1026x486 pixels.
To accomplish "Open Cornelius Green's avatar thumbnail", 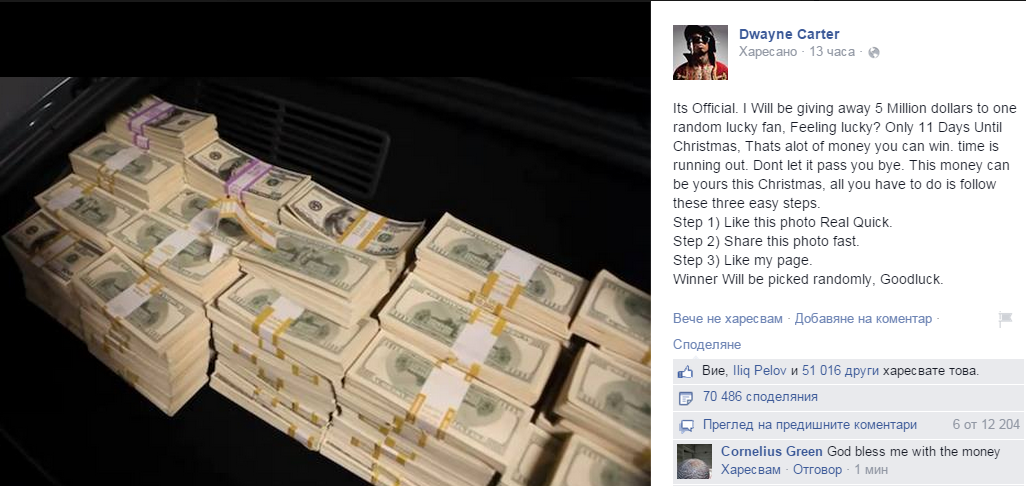I will coord(694,462).
